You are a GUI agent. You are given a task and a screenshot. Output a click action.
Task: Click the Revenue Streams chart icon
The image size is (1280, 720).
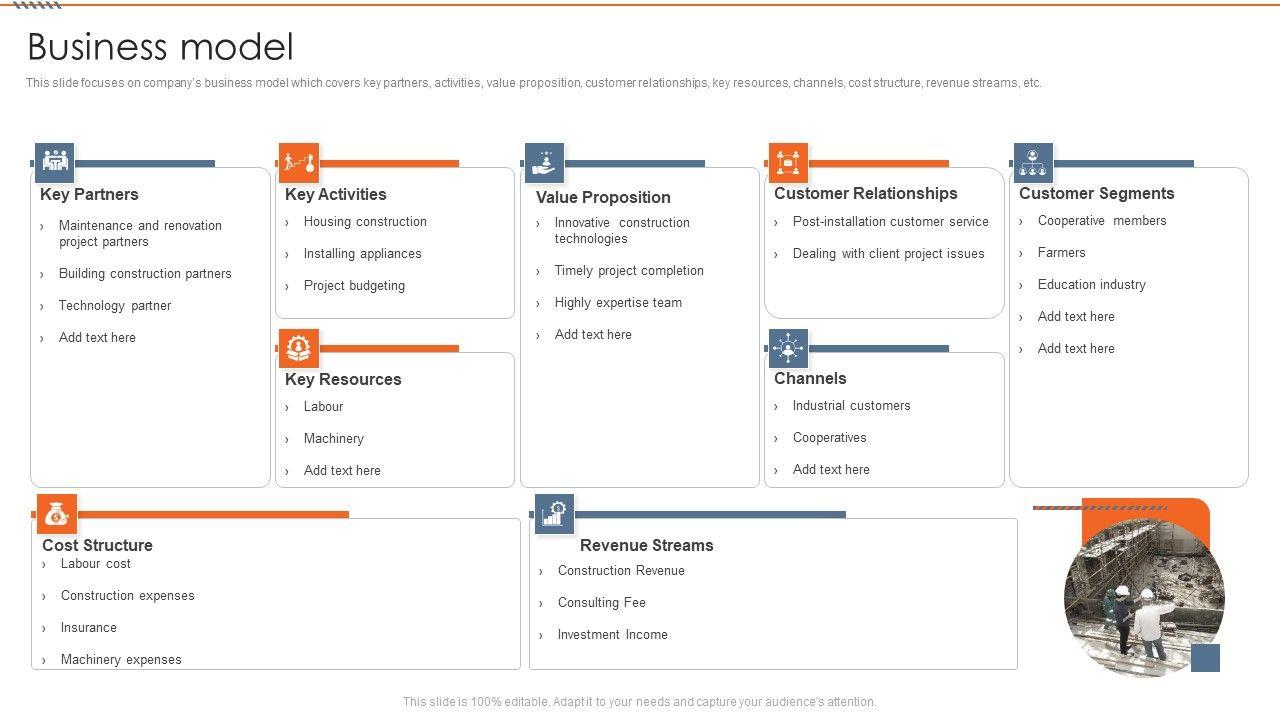[x=554, y=514]
